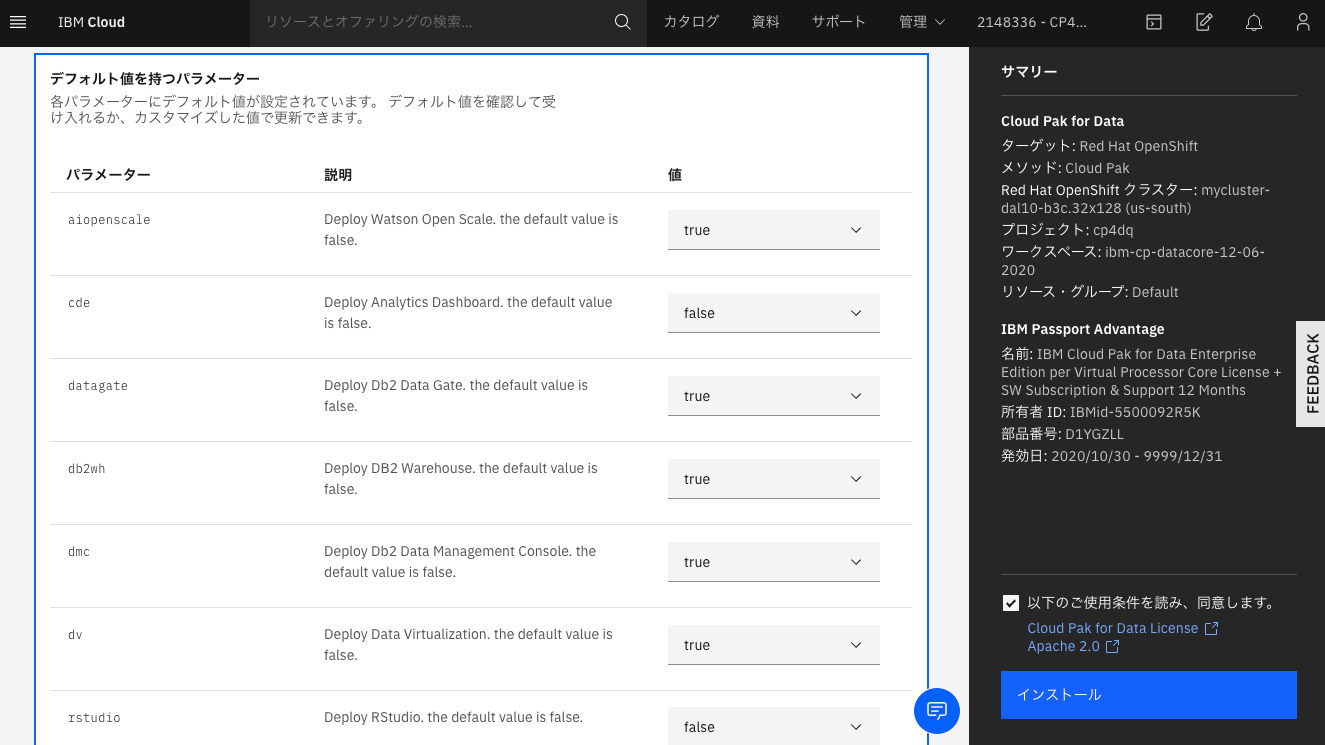Click the cde parameter name

79,303
